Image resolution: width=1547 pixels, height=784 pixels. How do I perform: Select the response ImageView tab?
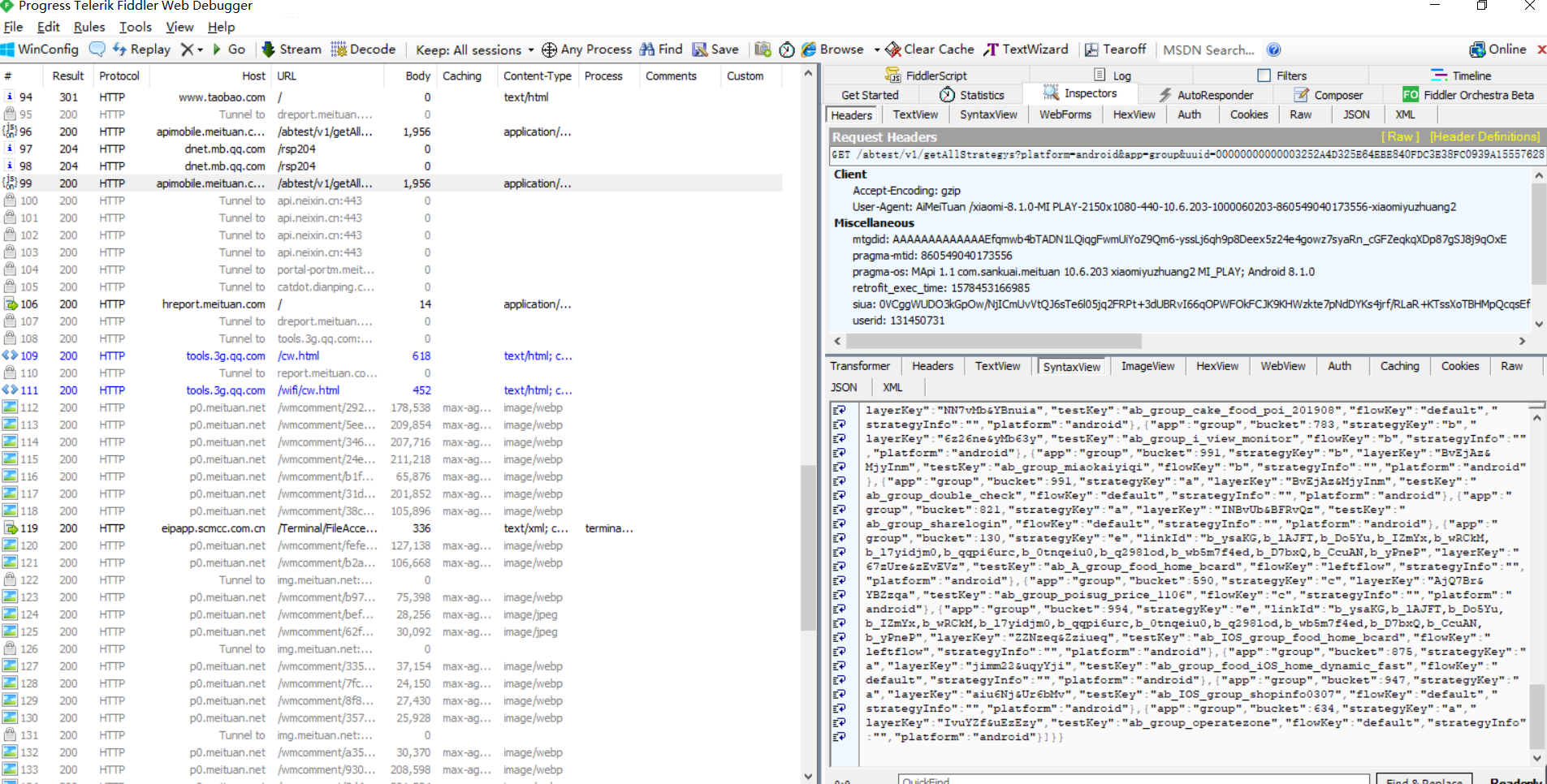[x=1147, y=366]
